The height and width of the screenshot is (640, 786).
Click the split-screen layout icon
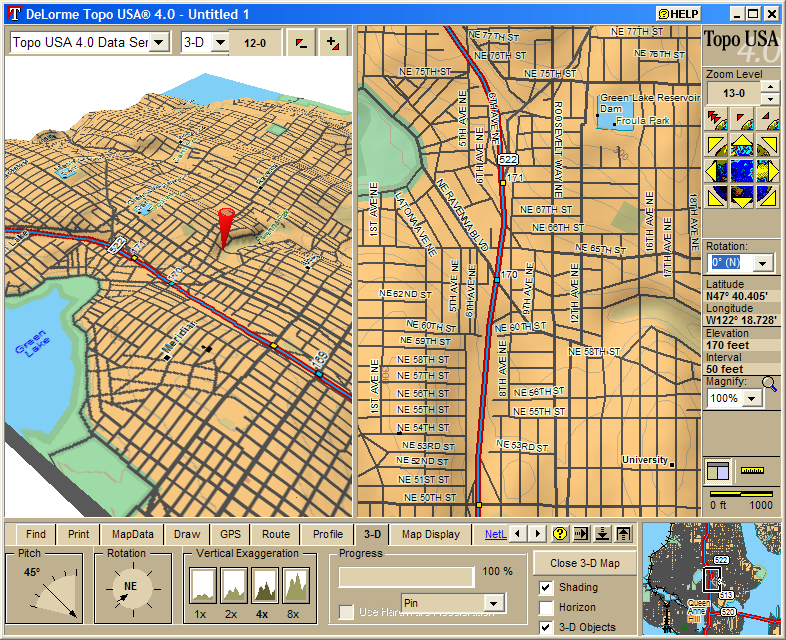click(717, 471)
